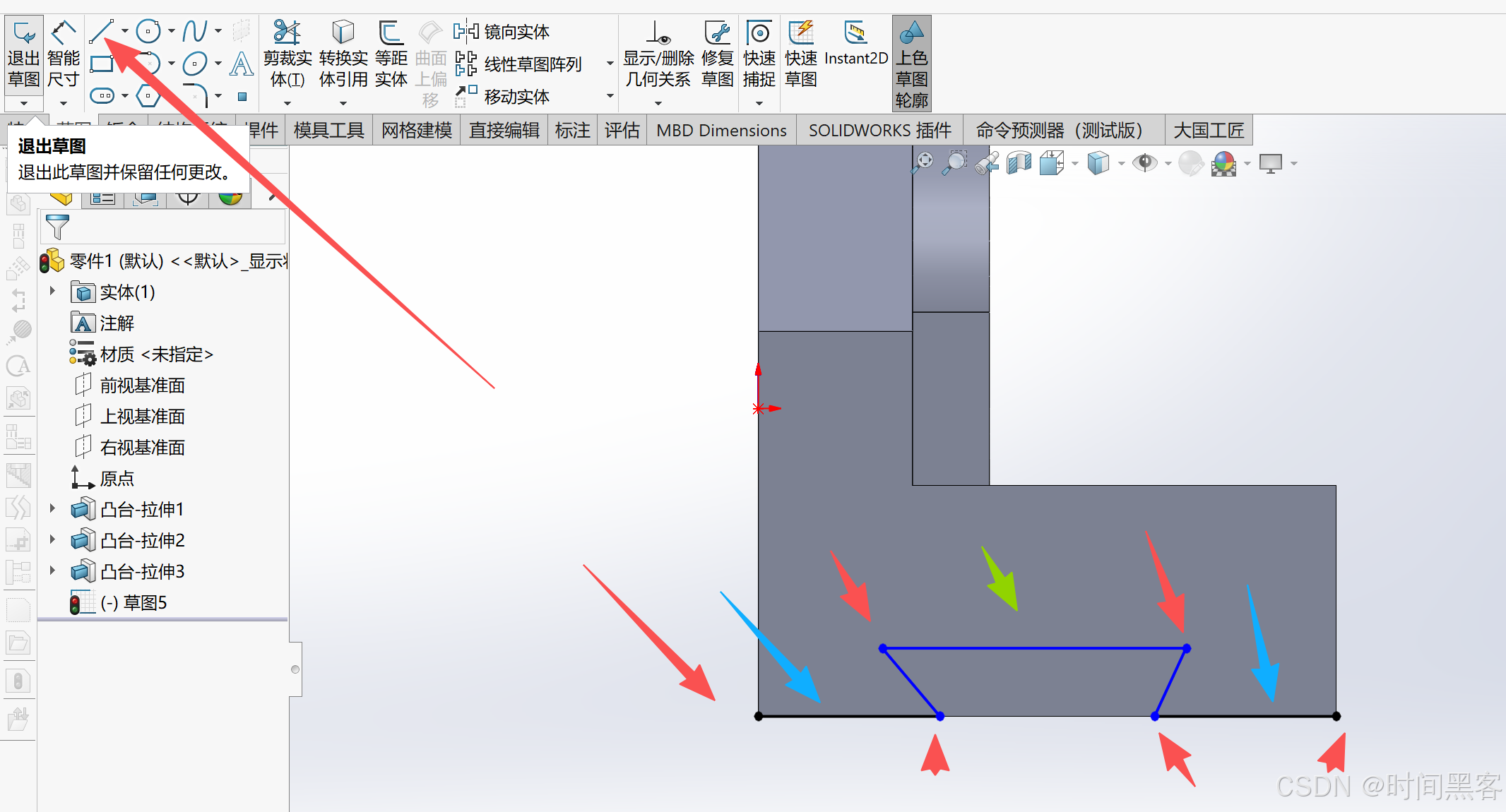This screenshot has width=1506, height=812.
Task: Click the Convert Entities (转换实体引用) tool
Action: pyautogui.click(x=343, y=33)
